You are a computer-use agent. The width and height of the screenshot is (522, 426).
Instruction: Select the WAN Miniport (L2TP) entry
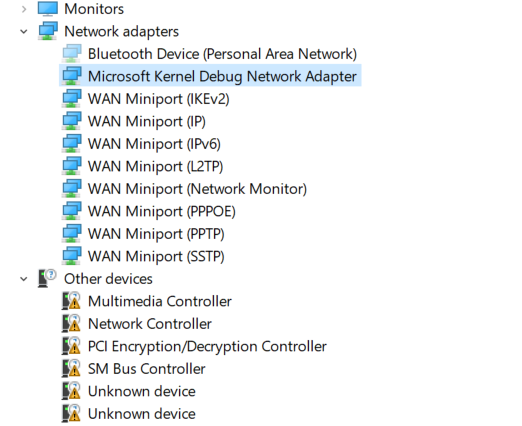(x=155, y=166)
